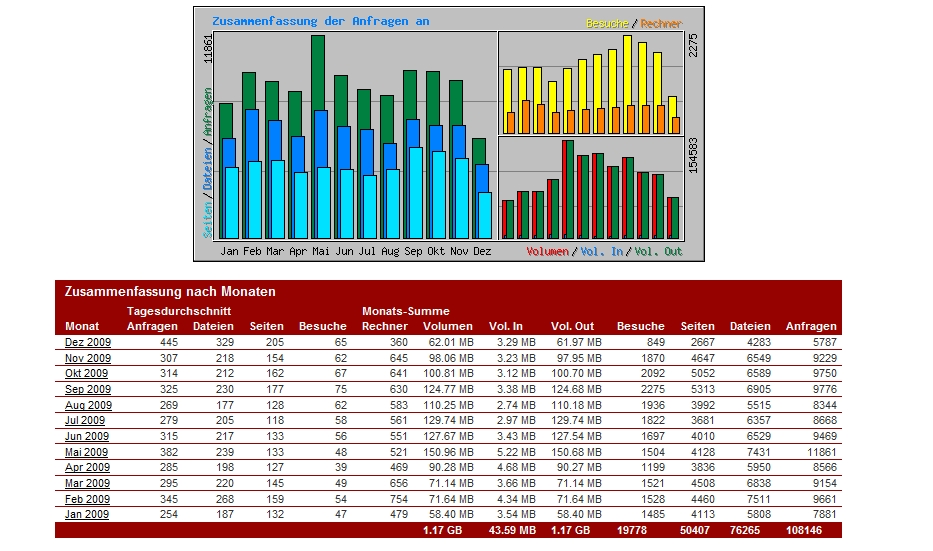Click the total Anfragen value 108146
933x551 pixels.
point(811,530)
